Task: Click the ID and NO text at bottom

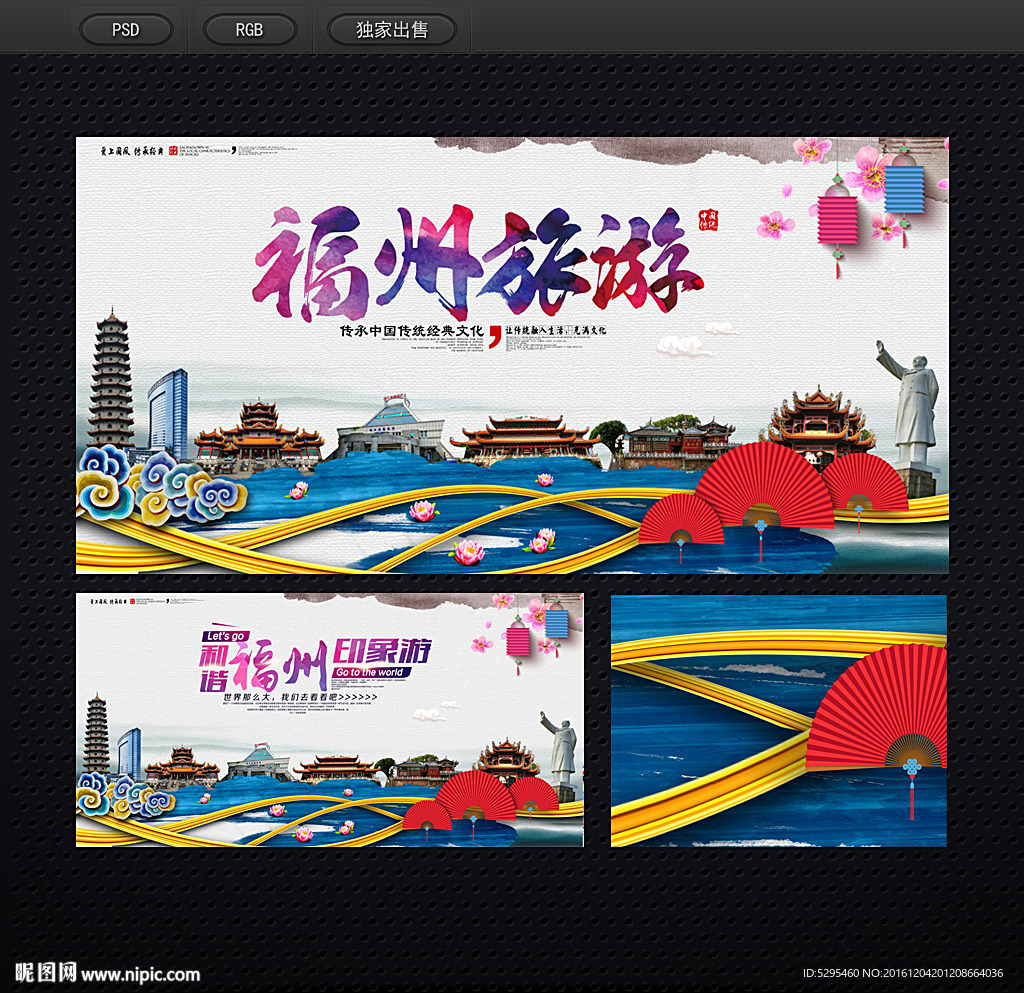Action: [903, 973]
